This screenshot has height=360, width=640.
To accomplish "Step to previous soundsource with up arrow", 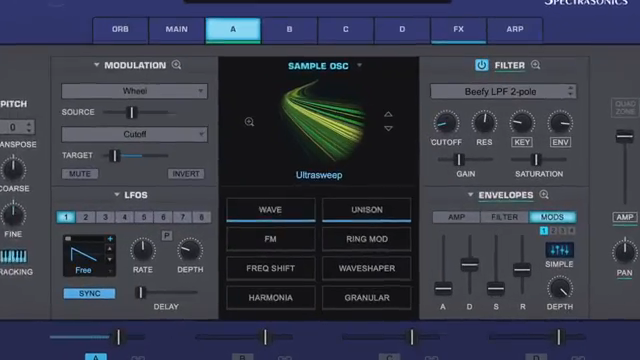I will click(x=388, y=114).
